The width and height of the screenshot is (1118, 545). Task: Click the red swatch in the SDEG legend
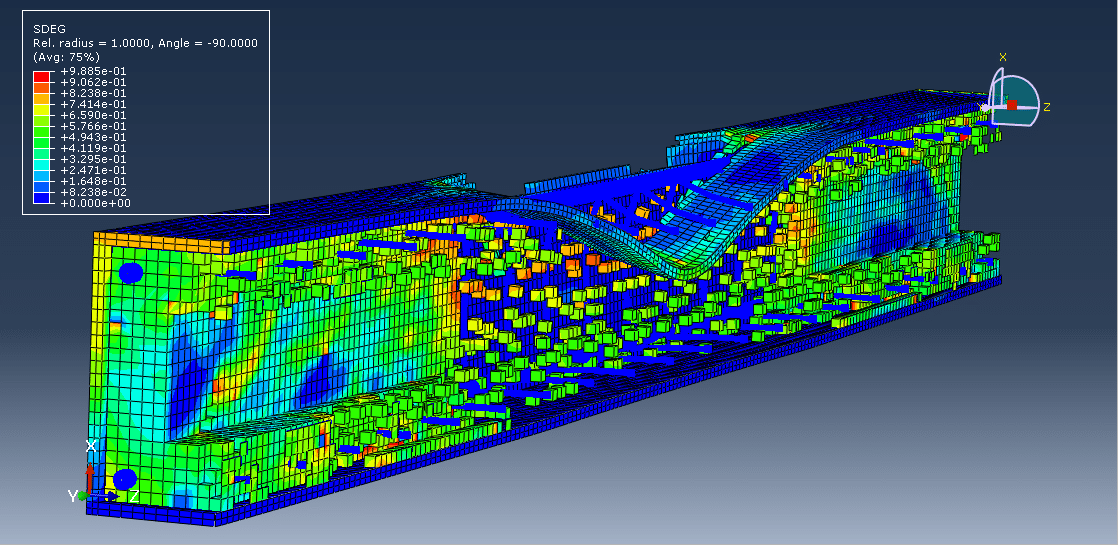[41, 76]
